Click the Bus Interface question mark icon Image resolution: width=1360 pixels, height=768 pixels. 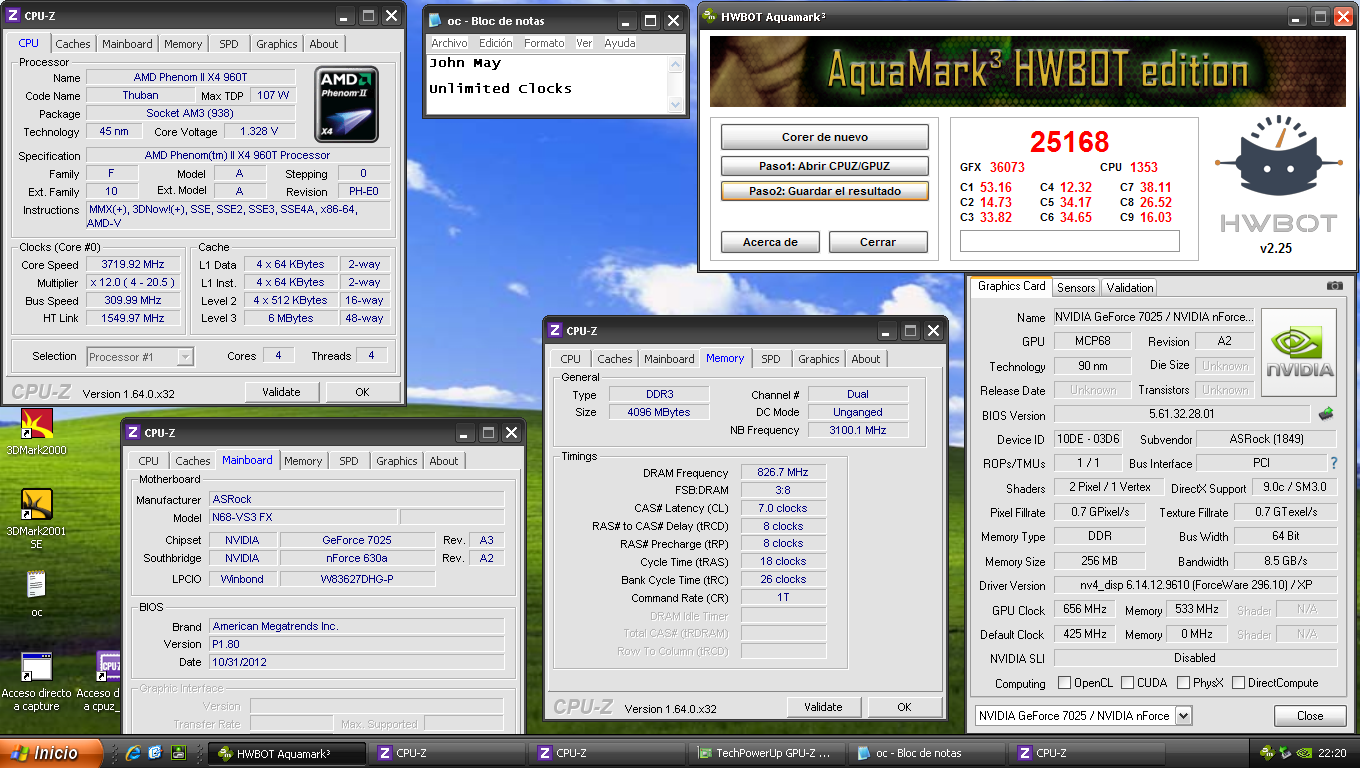pos(1334,463)
